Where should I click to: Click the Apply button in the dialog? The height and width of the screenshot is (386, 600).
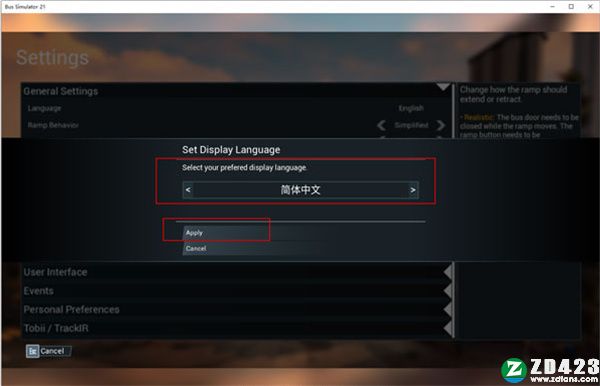tap(226, 233)
